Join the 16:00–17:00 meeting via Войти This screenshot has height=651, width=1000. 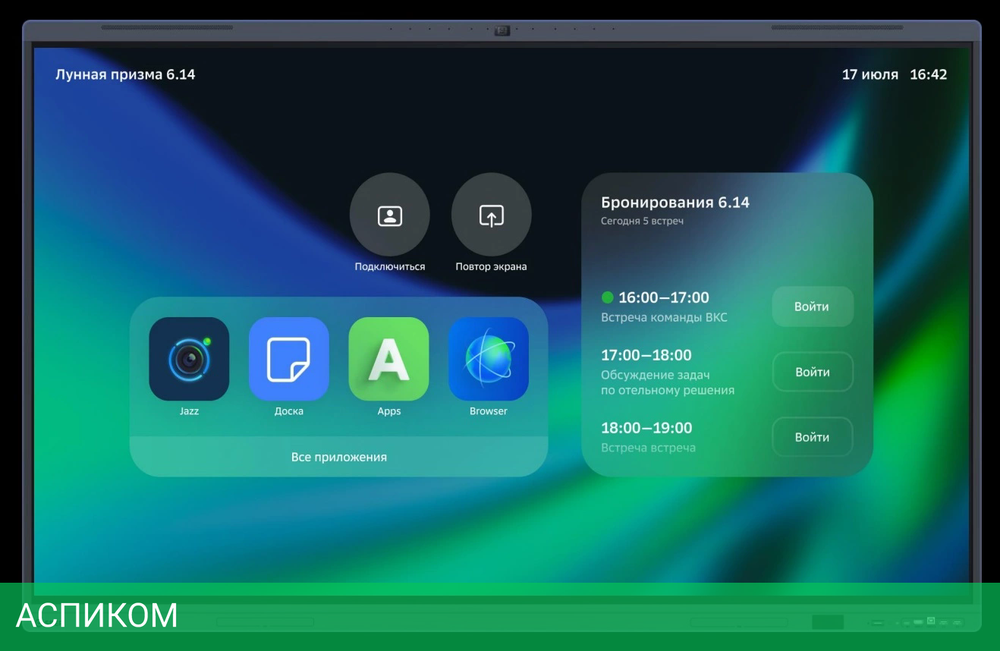(812, 307)
